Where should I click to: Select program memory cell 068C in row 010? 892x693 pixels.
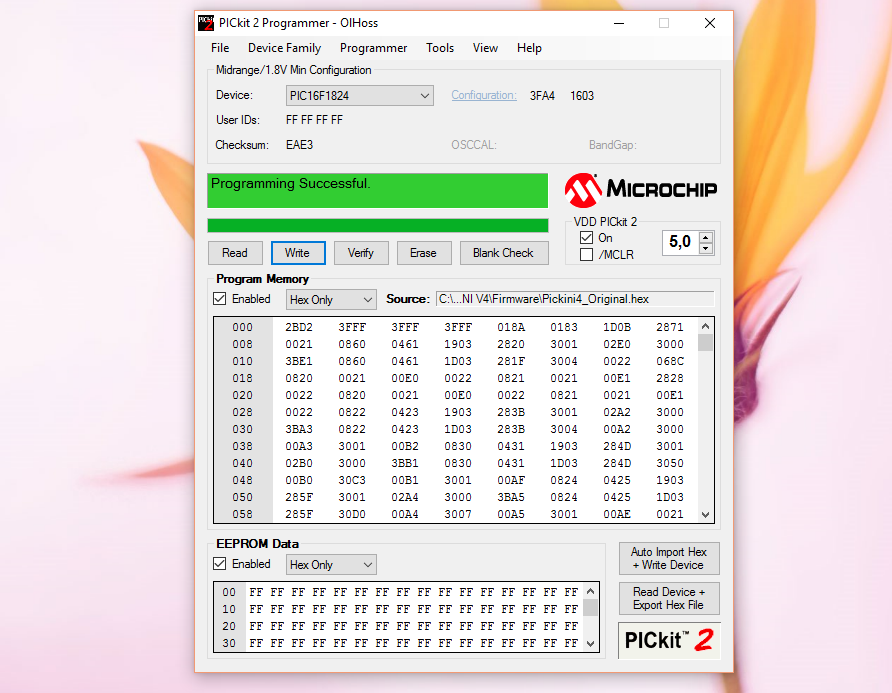670,361
